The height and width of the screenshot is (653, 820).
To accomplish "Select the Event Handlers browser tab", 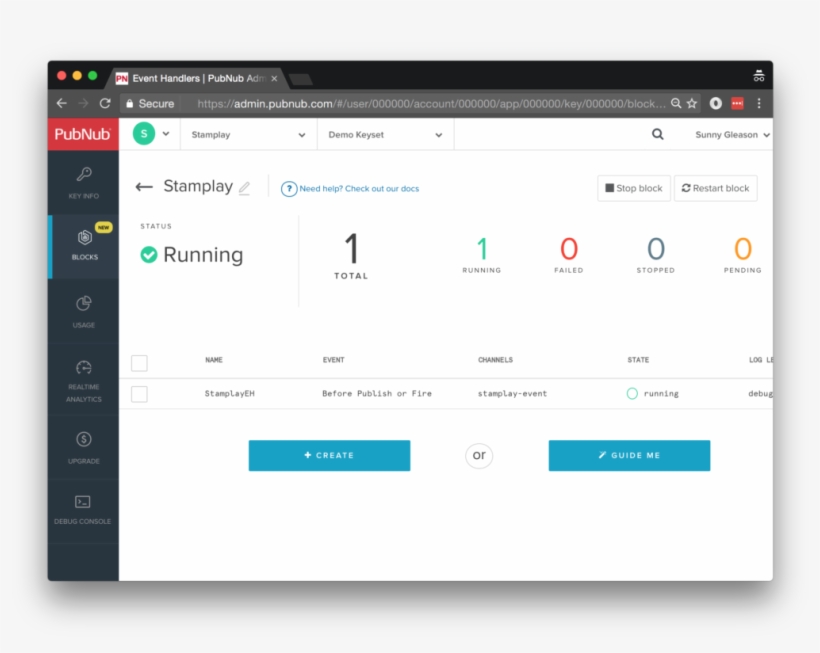I will pyautogui.click(x=198, y=78).
